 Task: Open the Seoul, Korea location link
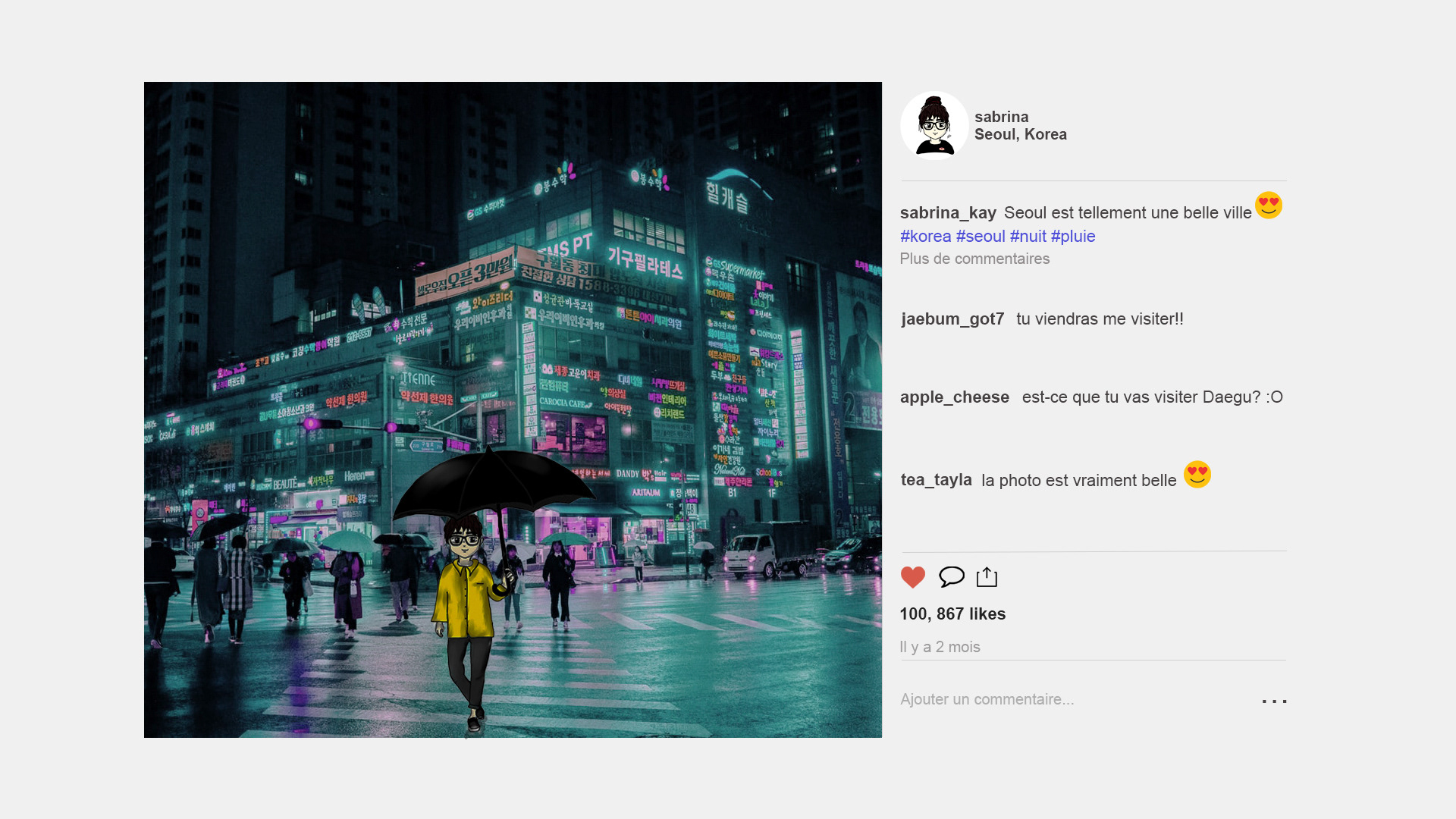tap(1021, 134)
